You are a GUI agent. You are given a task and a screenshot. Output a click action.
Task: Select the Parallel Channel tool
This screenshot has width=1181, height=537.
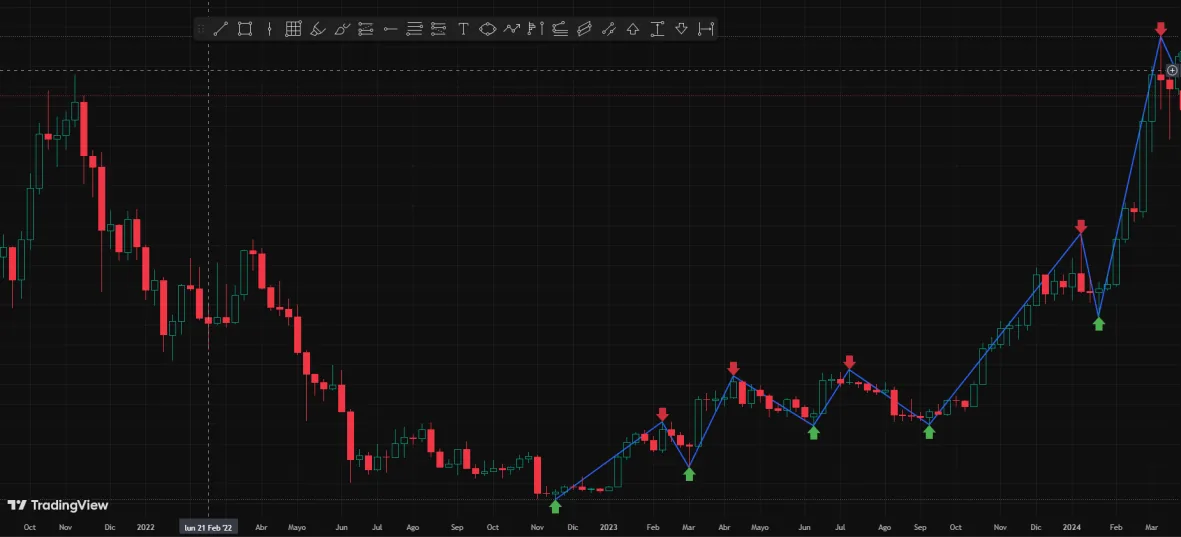point(584,29)
